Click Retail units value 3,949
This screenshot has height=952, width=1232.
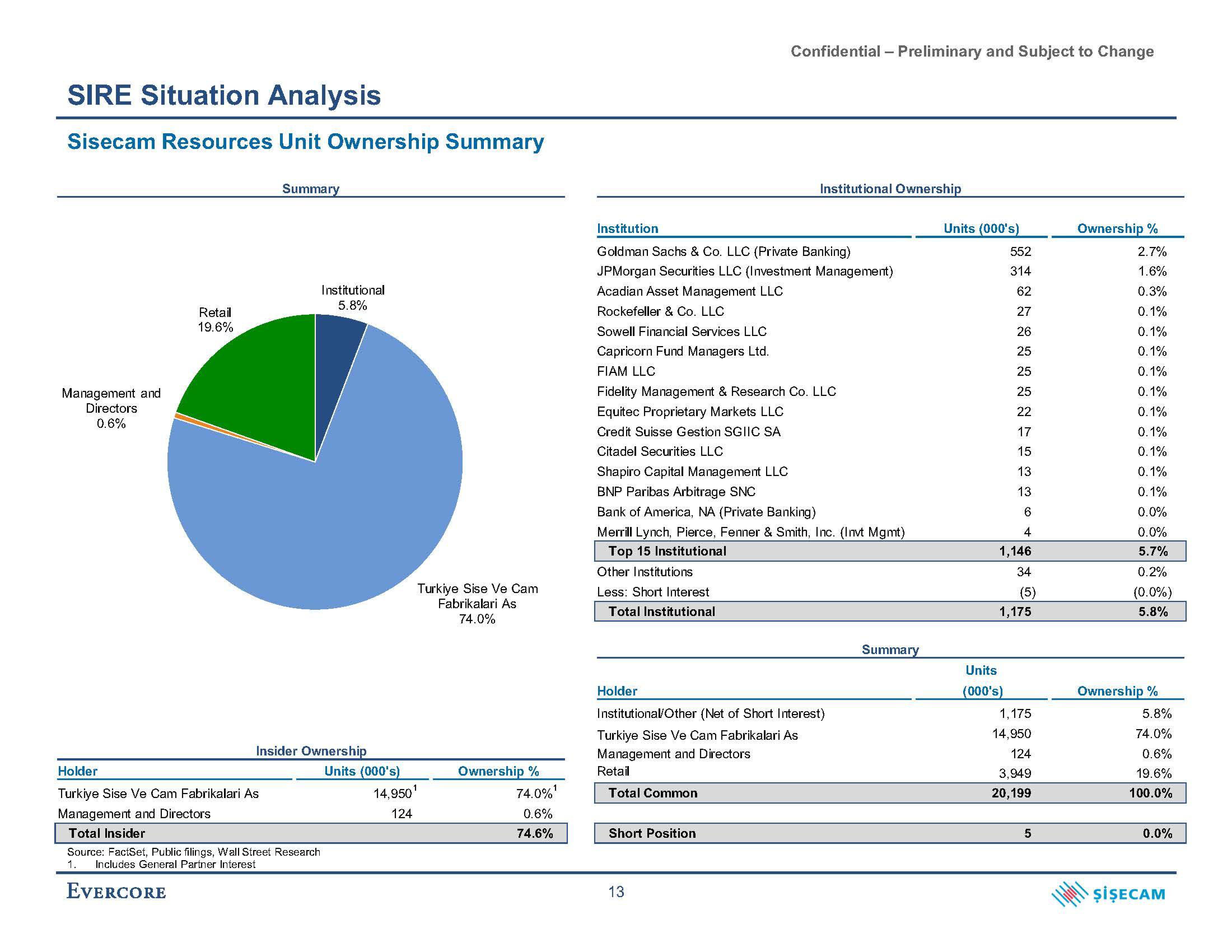tap(1015, 773)
